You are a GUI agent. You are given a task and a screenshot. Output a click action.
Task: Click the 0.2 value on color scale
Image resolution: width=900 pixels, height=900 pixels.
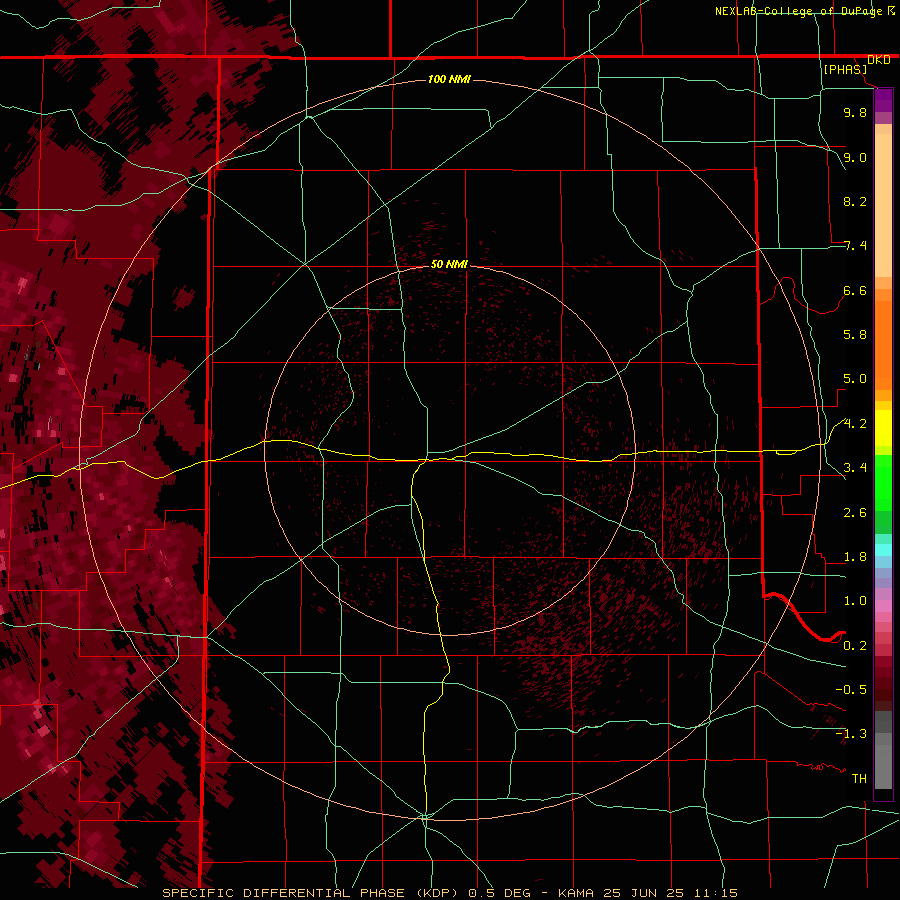tap(855, 646)
